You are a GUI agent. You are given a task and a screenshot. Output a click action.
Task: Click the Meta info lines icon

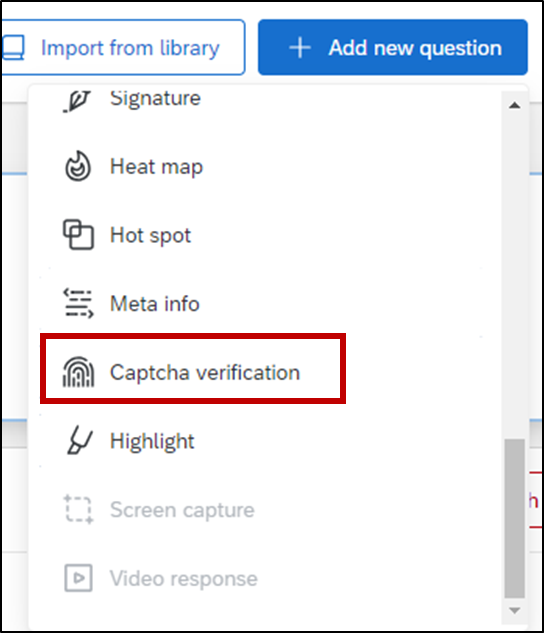tap(78, 303)
